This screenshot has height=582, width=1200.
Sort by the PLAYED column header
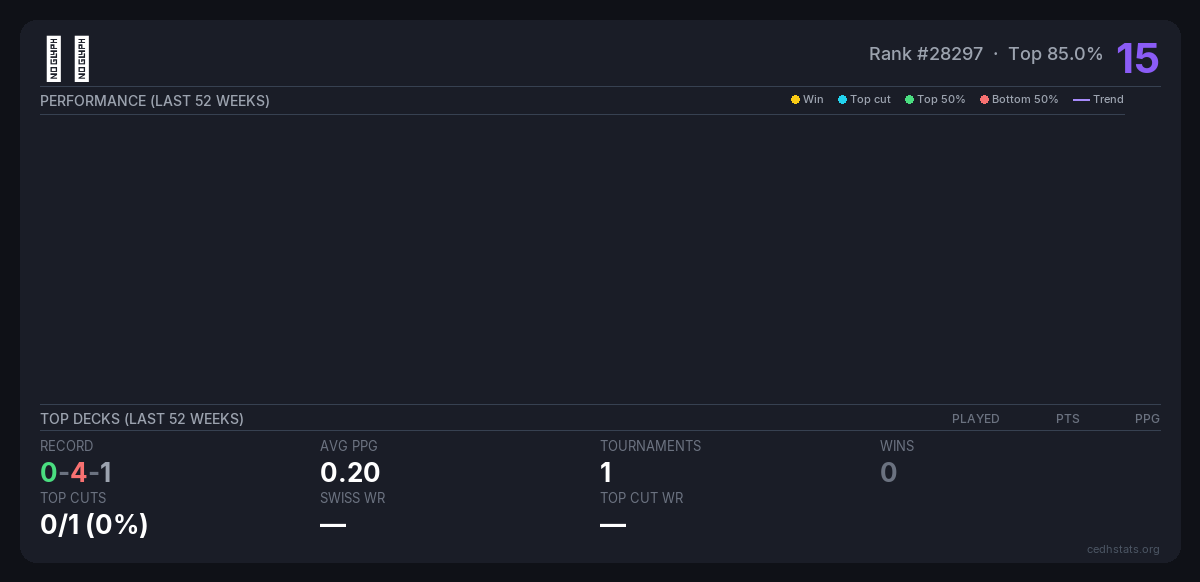(x=975, y=419)
